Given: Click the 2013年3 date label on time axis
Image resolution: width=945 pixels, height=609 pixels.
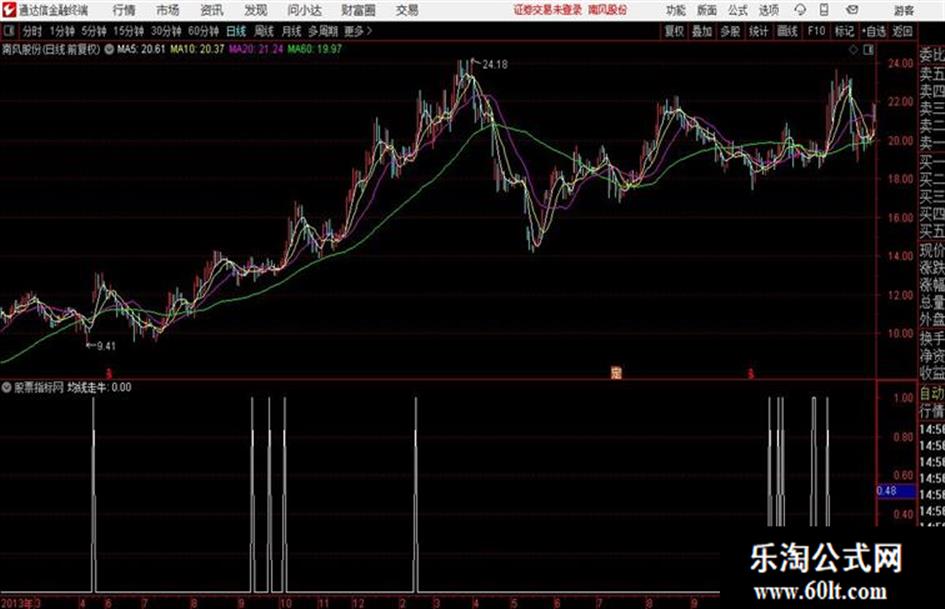Looking at the screenshot, I should click(21, 603).
